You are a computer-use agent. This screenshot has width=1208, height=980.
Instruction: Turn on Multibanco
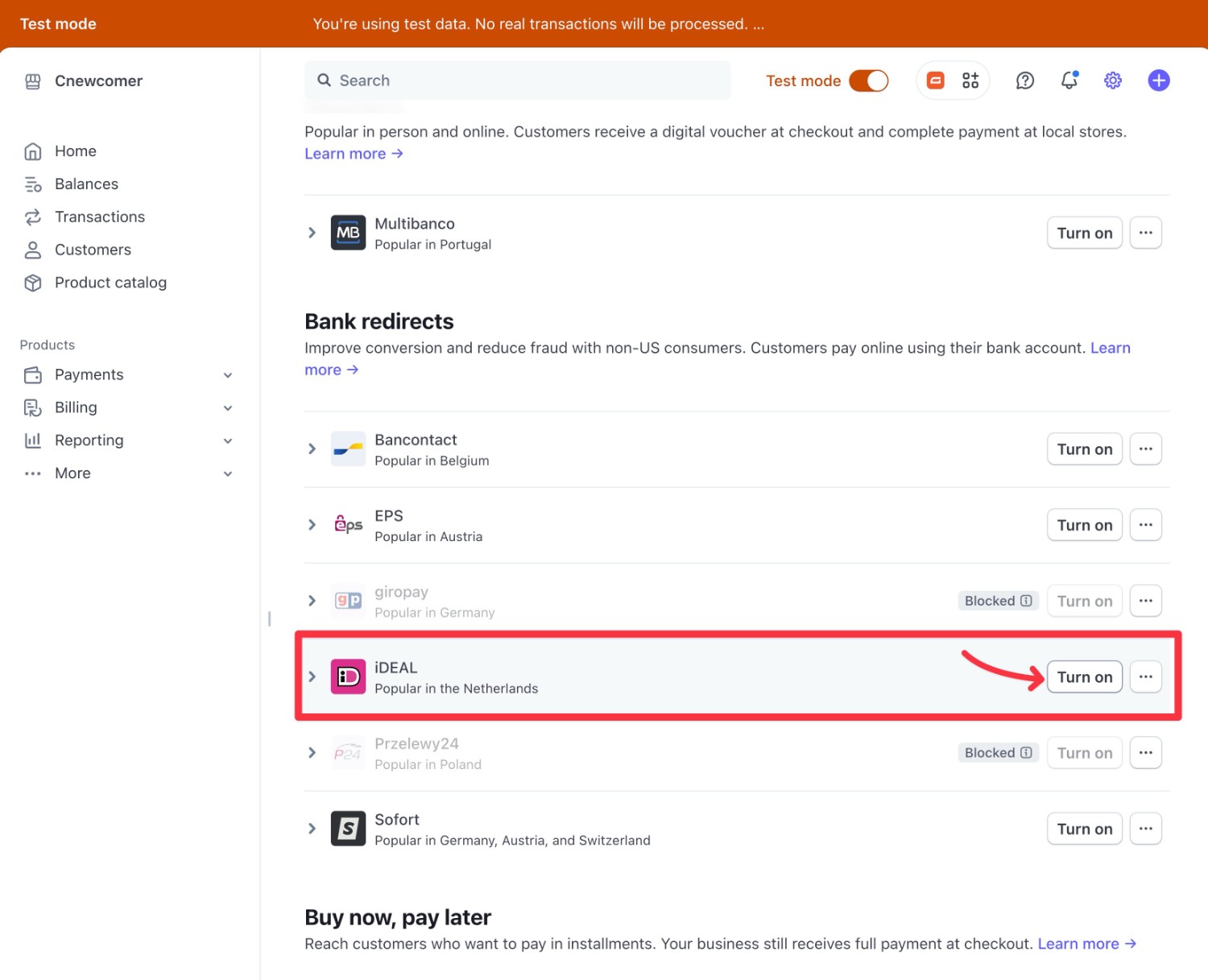1084,233
